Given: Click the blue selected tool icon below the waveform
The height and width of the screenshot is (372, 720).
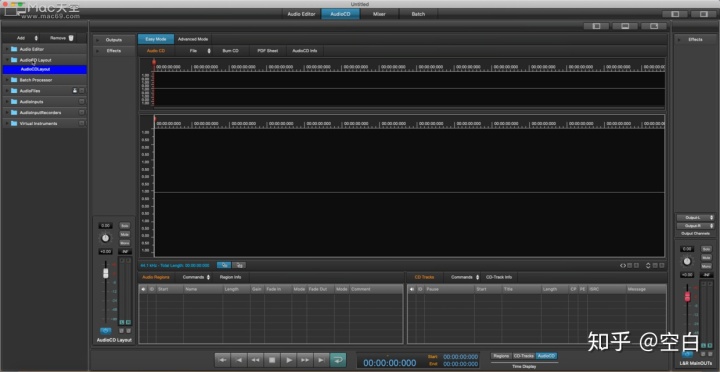Looking at the screenshot, I should 224,265.
